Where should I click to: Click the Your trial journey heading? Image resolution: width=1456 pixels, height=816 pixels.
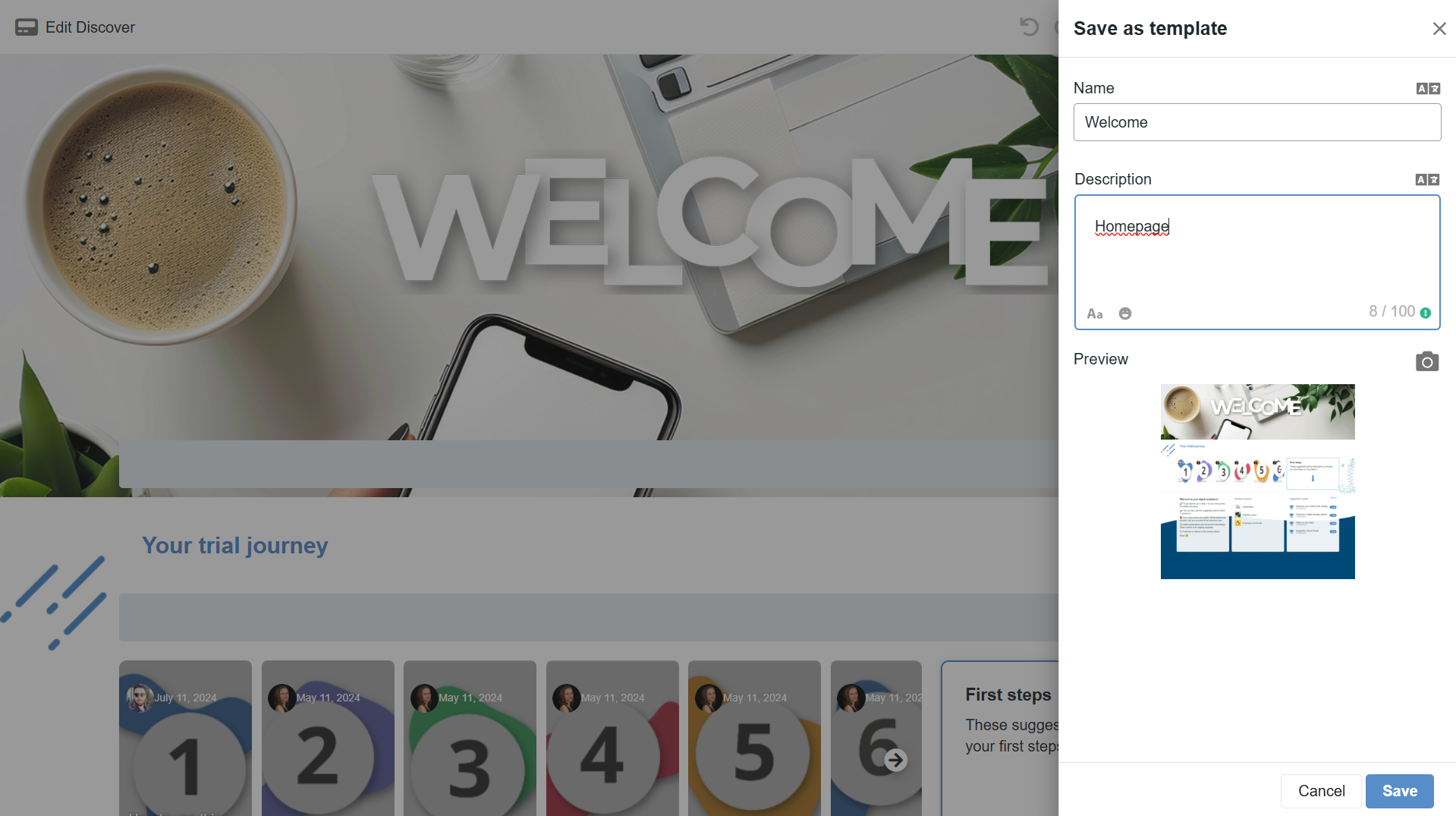click(234, 545)
